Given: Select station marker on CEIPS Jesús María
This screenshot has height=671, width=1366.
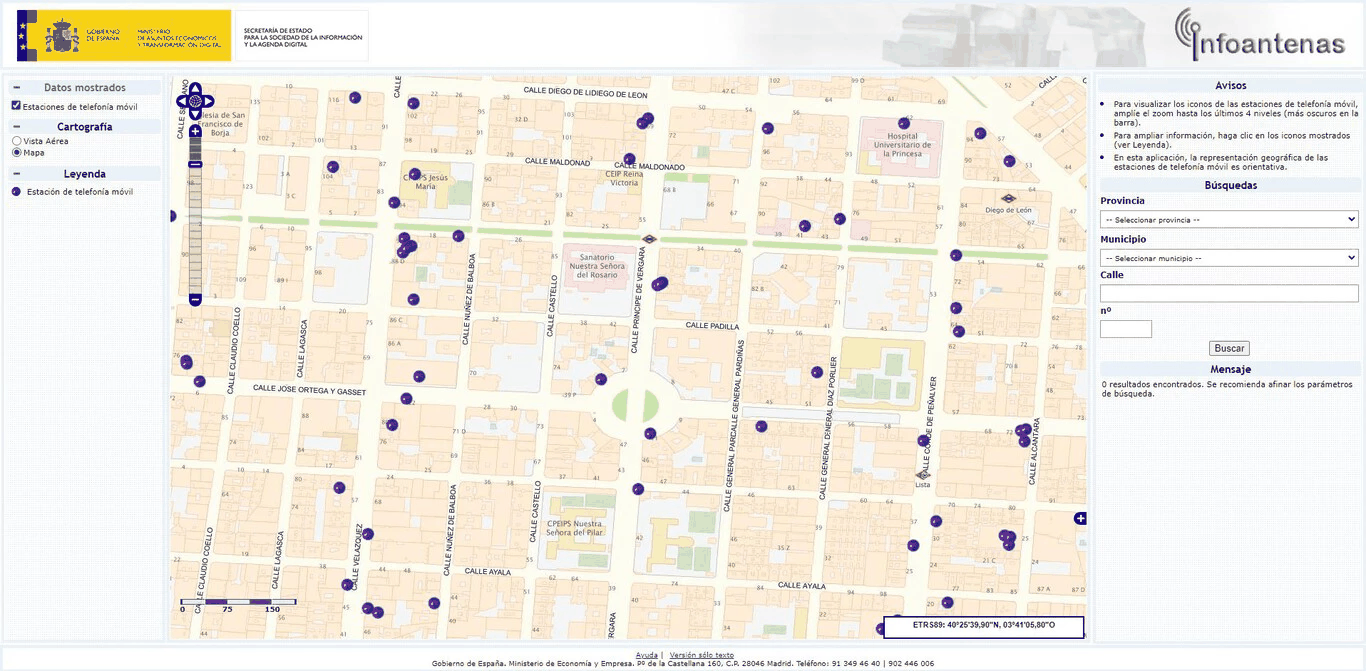Looking at the screenshot, I should [415, 174].
